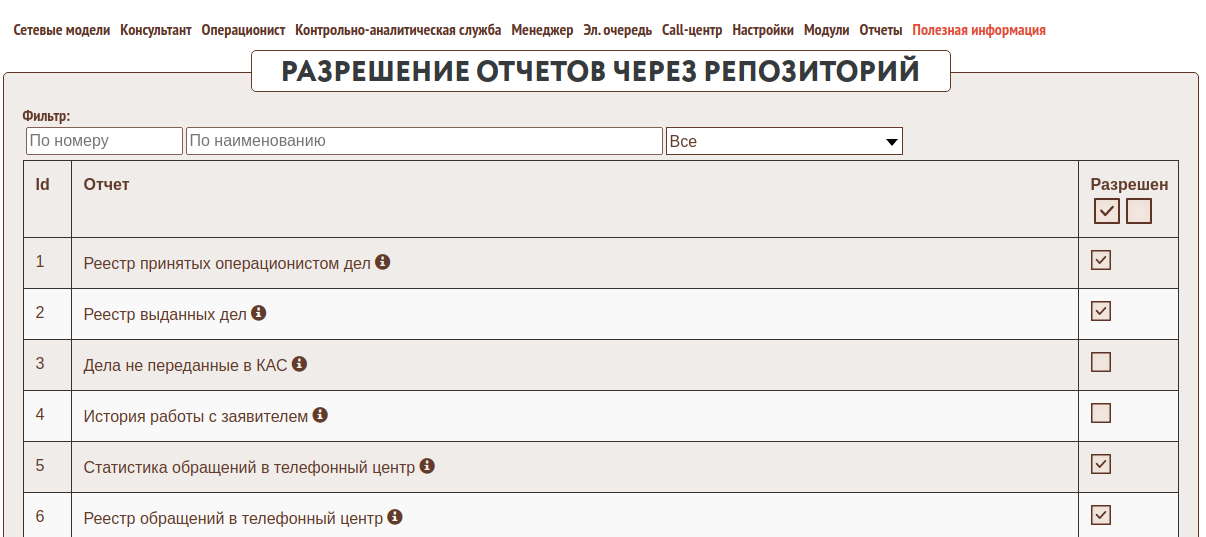
Task: Click info icon beside Реестр выданных дел
Action: [x=258, y=313]
